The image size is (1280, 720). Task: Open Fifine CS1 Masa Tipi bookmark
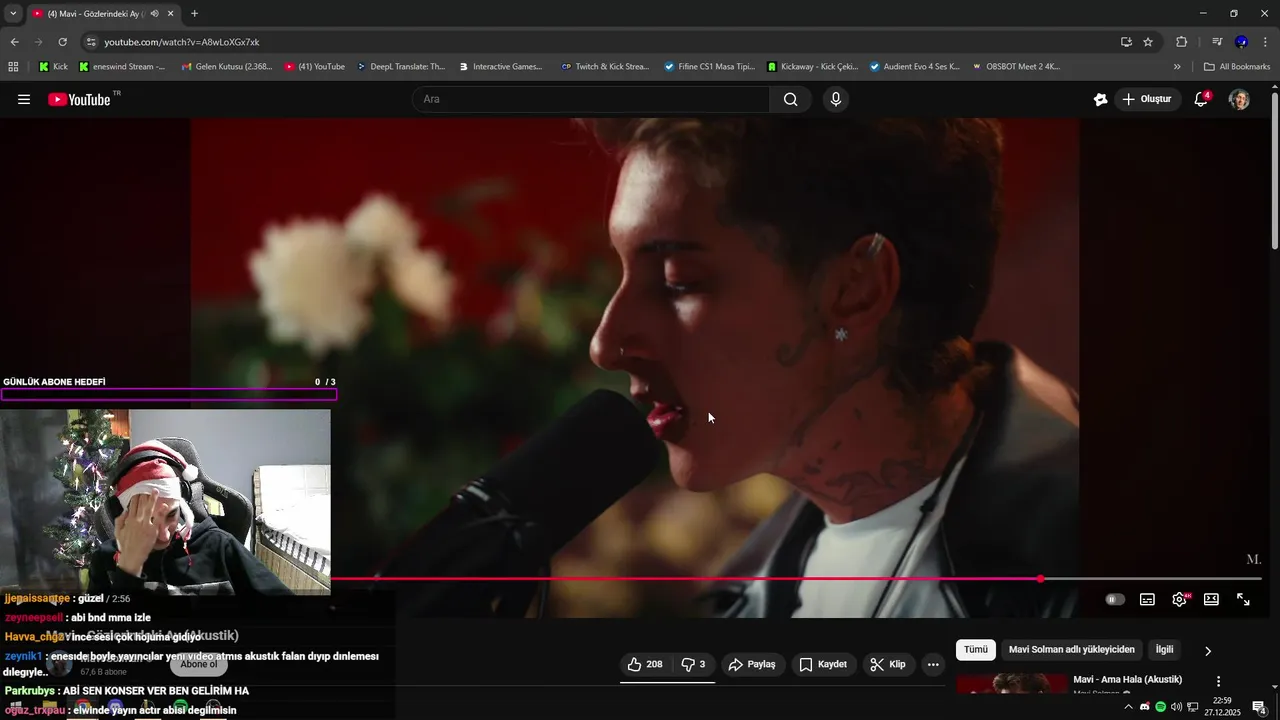[710, 67]
